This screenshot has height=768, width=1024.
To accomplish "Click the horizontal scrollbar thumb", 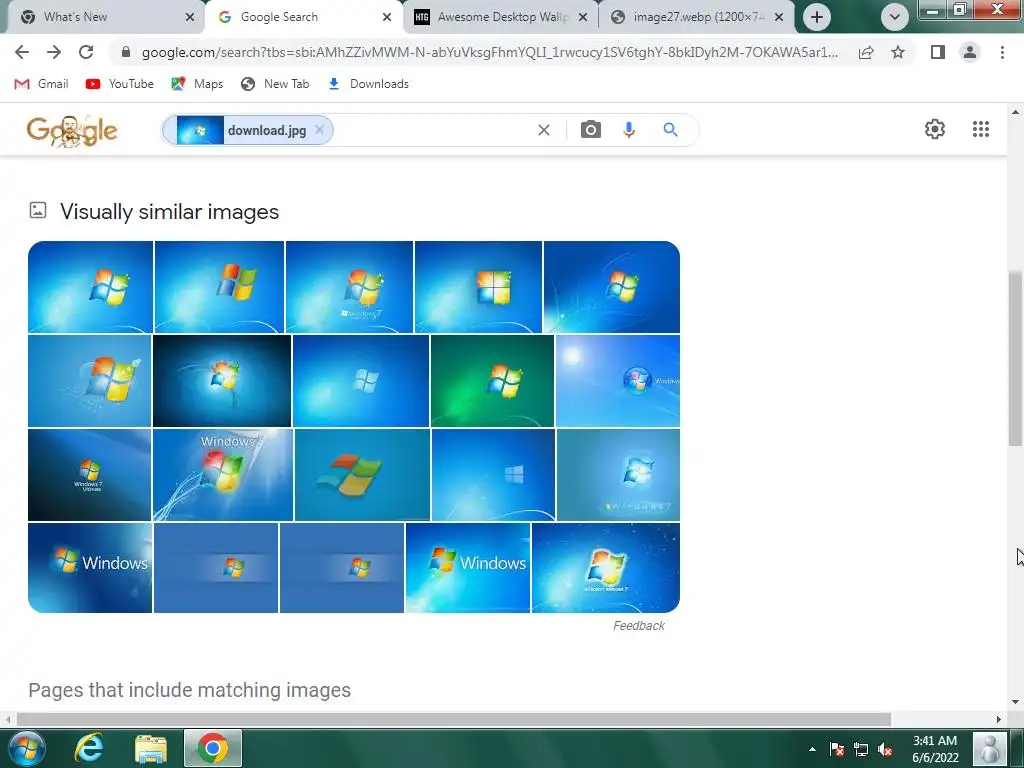I will [454, 719].
